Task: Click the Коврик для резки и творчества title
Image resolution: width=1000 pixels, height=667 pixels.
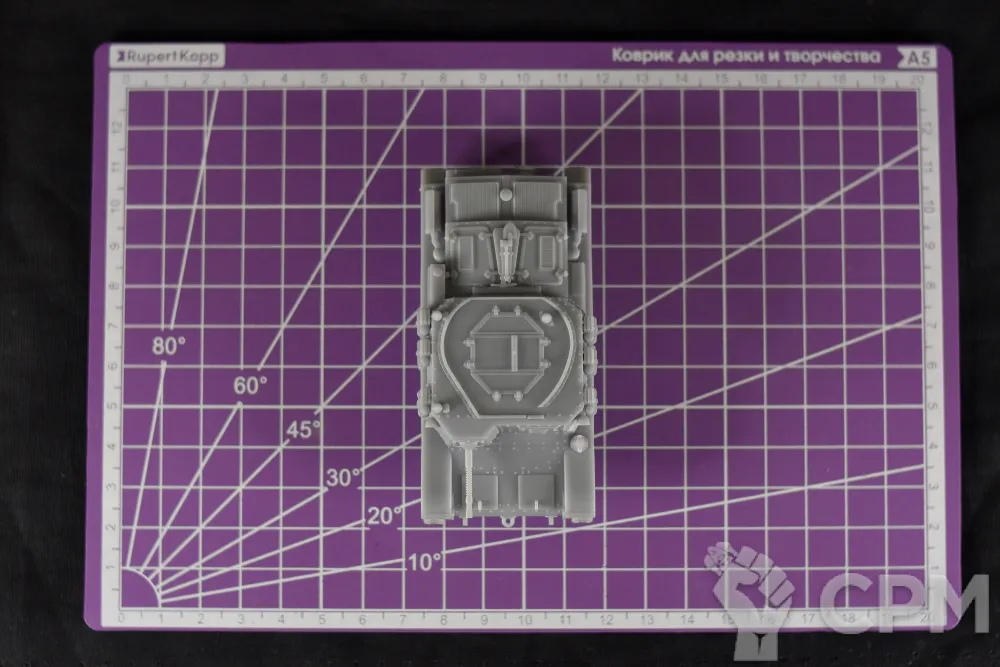Action: click(x=745, y=57)
